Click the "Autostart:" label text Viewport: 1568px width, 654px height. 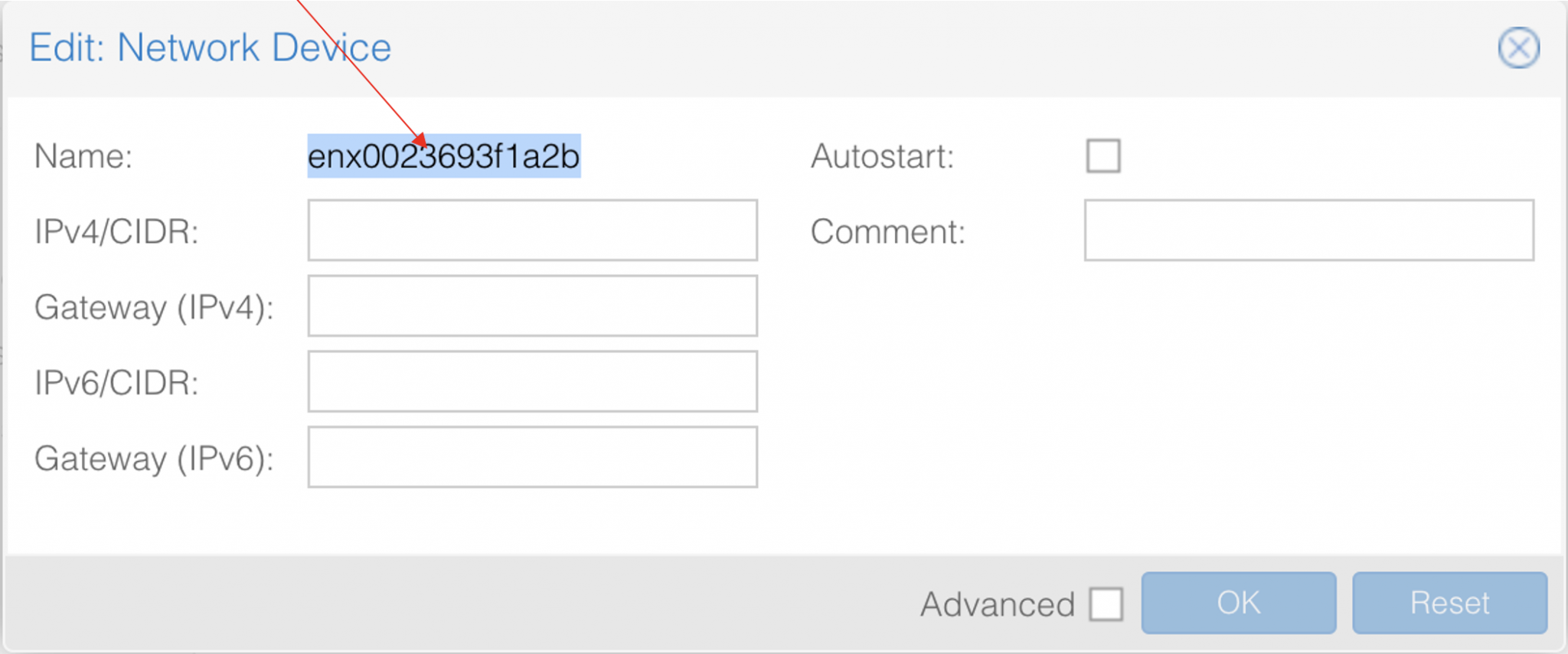pos(882,157)
